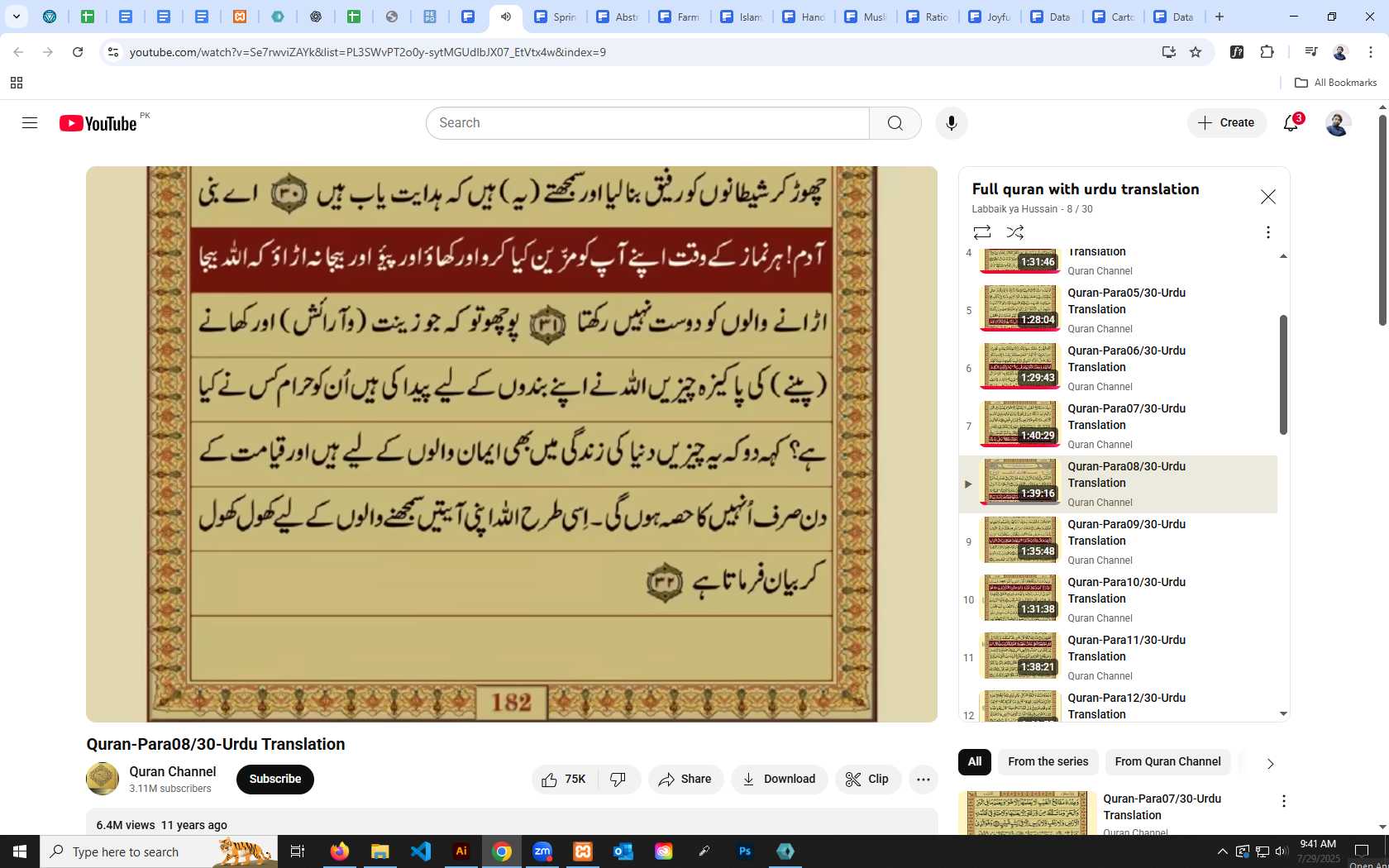
Task: Play Quran-Para11/30-Urdu Translation from the playlist
Action: (x=1118, y=657)
